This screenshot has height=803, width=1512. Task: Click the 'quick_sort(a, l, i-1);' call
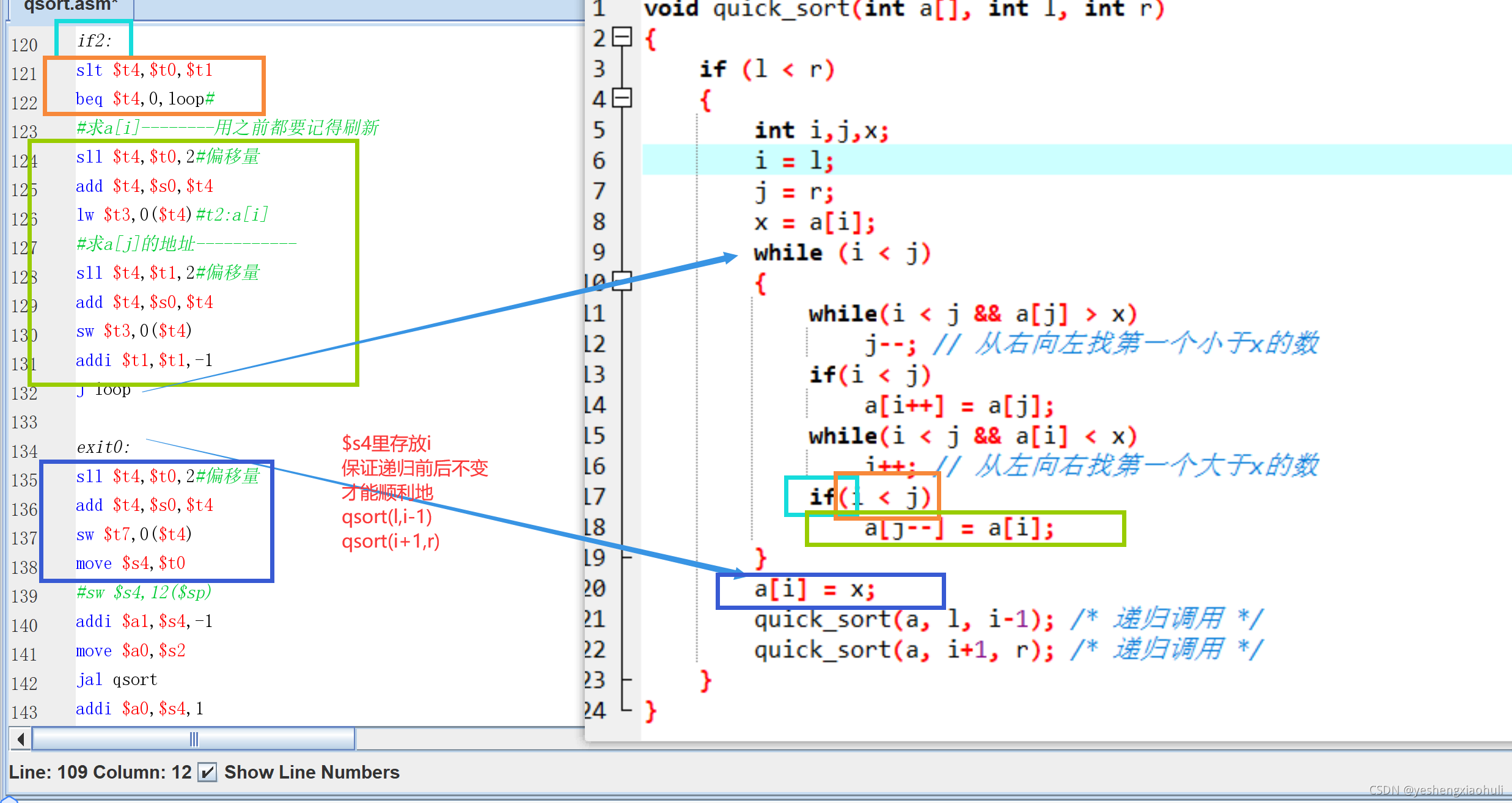click(904, 620)
